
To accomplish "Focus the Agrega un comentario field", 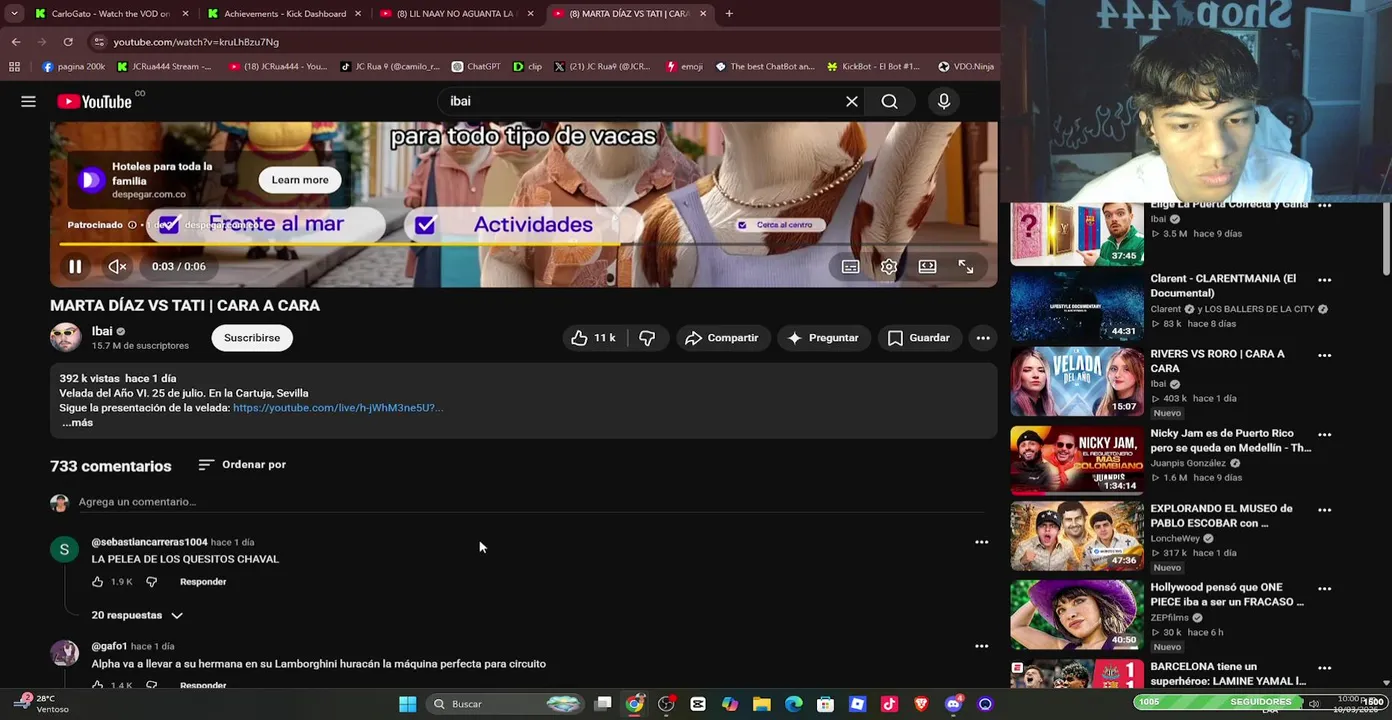I will pos(530,502).
